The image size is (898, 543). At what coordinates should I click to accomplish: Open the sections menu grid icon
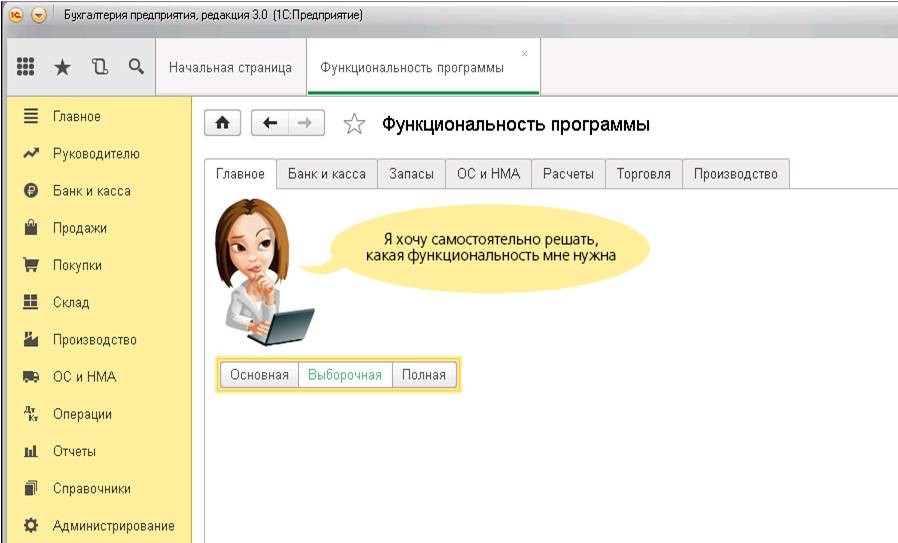[27, 67]
